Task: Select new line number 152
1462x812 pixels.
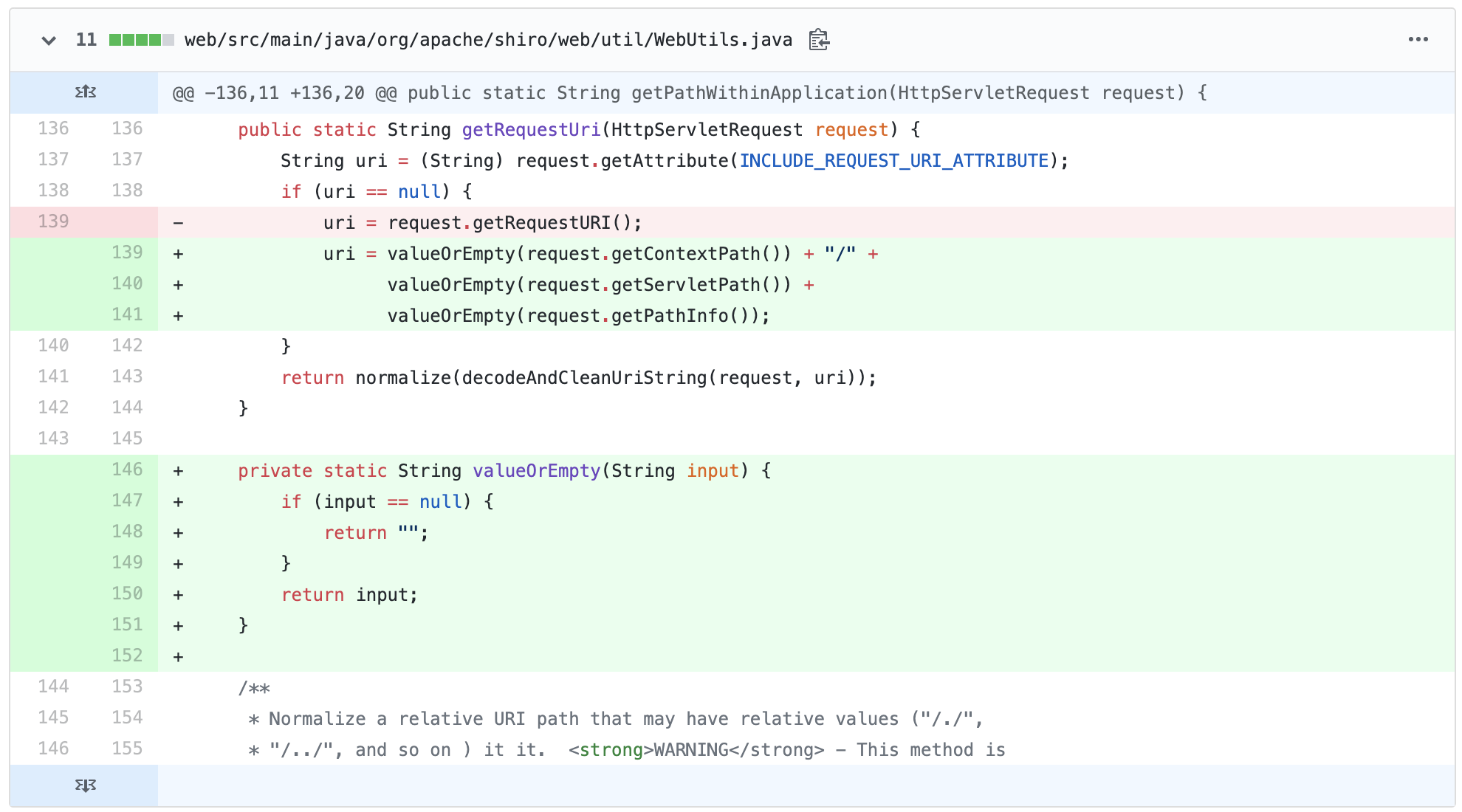Action: point(127,656)
